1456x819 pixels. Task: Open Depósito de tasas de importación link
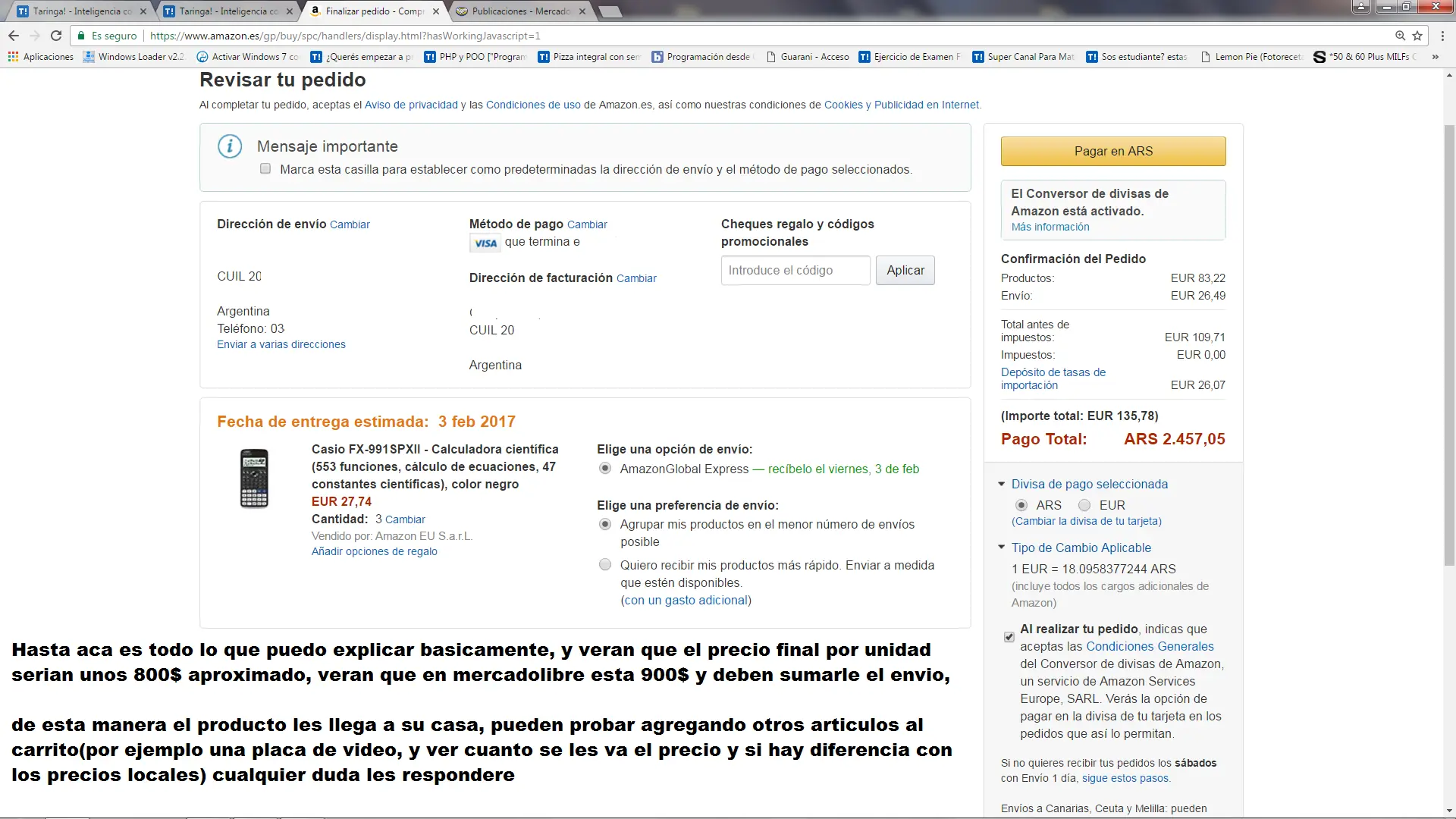(1053, 378)
